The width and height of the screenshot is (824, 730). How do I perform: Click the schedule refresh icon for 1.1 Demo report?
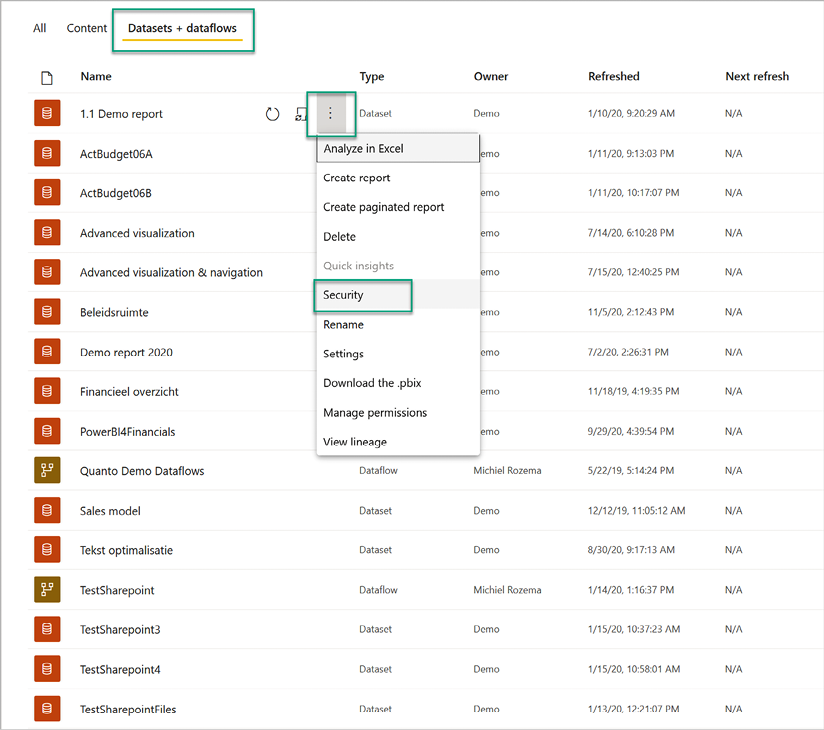[301, 114]
